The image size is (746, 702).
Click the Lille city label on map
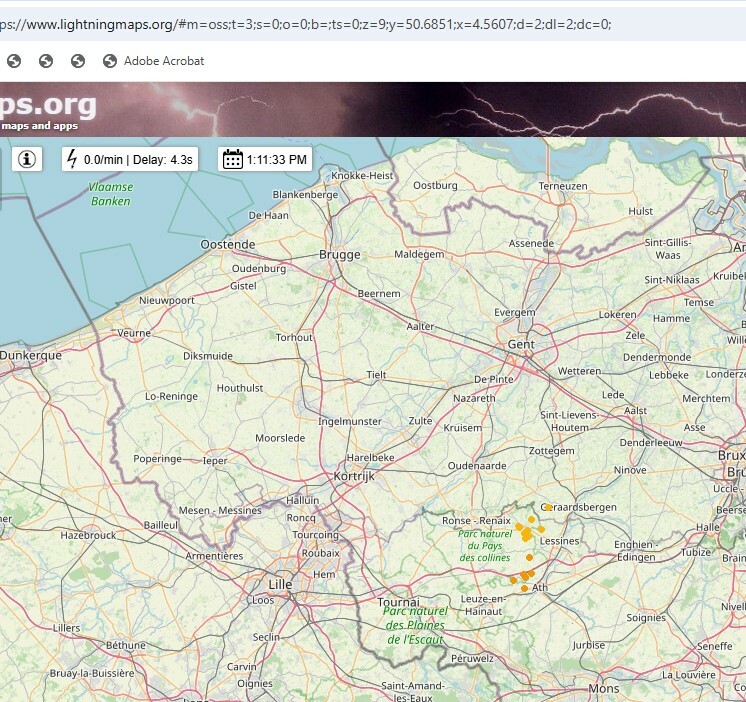point(280,583)
